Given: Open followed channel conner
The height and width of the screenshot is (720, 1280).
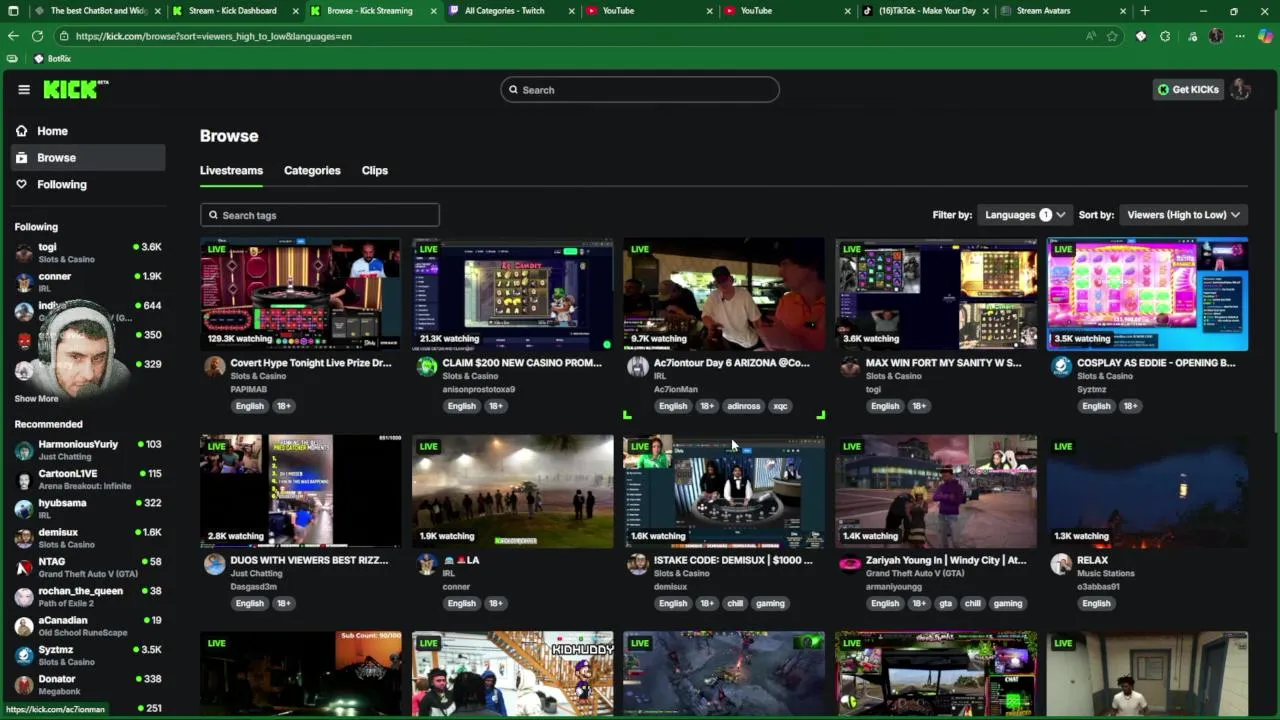Looking at the screenshot, I should point(88,281).
